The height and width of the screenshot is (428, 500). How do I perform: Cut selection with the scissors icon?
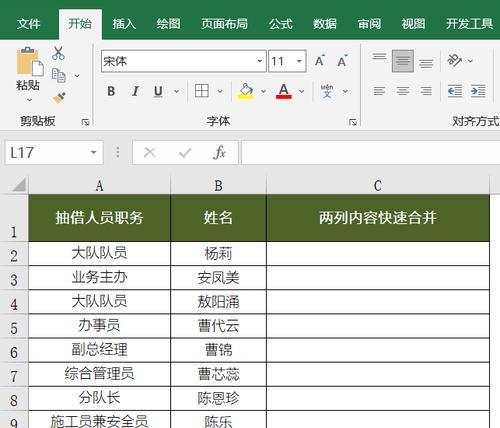[58, 53]
